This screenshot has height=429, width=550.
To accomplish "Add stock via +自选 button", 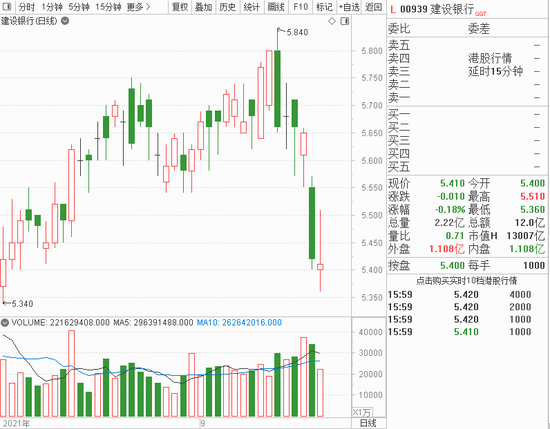I will (349, 7).
